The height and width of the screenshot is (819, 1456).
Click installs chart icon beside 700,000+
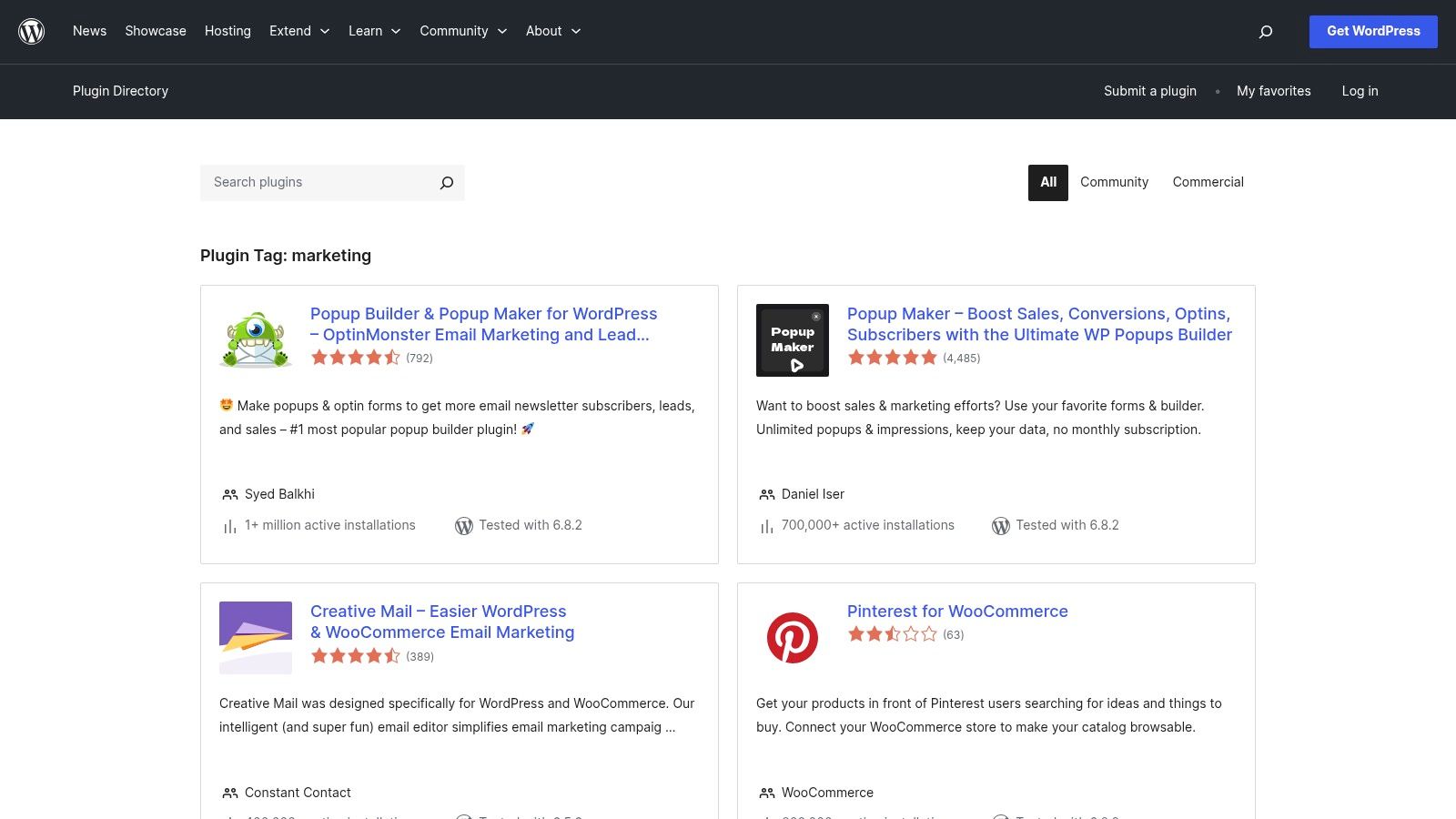pyautogui.click(x=767, y=526)
